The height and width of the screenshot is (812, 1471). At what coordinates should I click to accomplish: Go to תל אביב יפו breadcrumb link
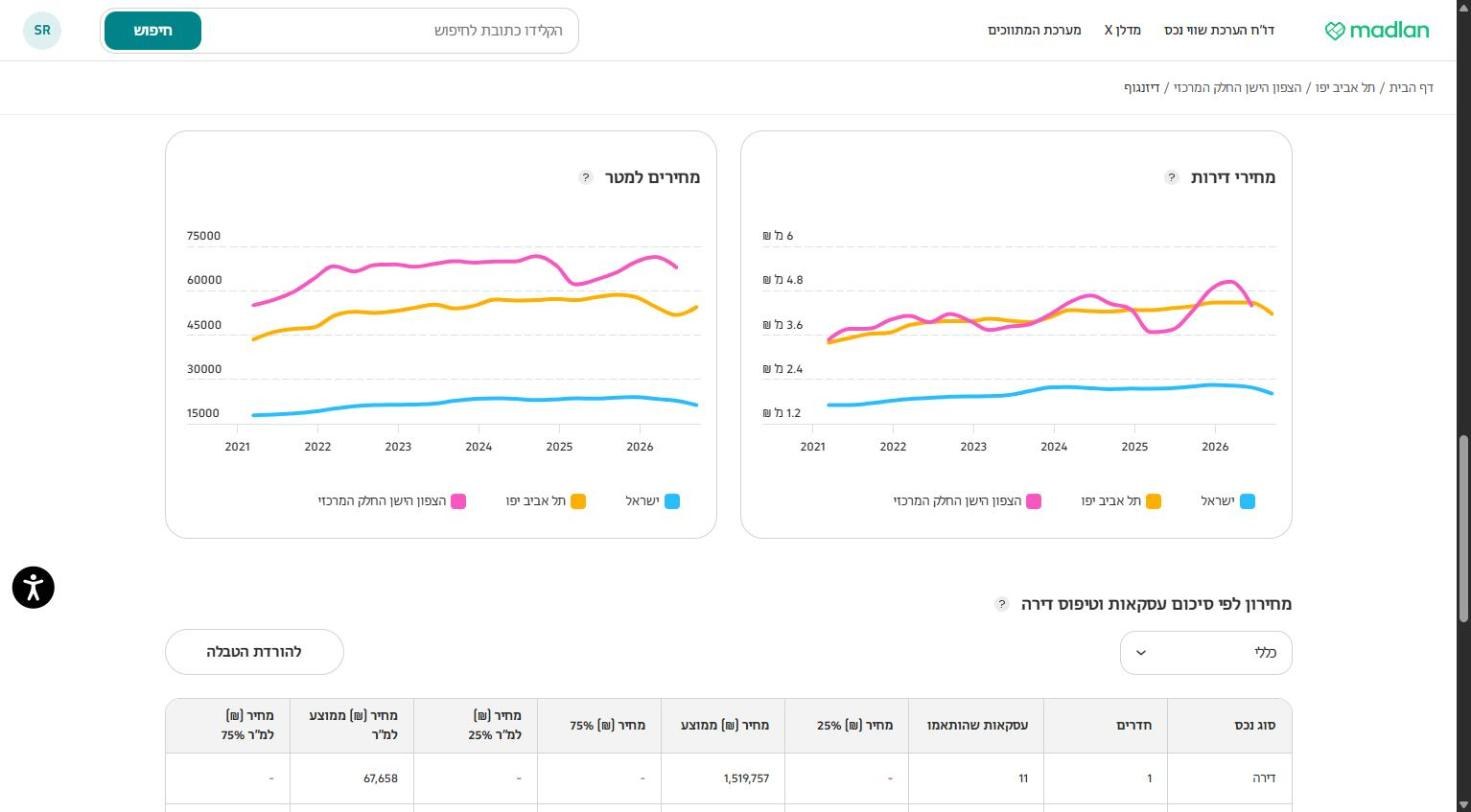point(1346,88)
